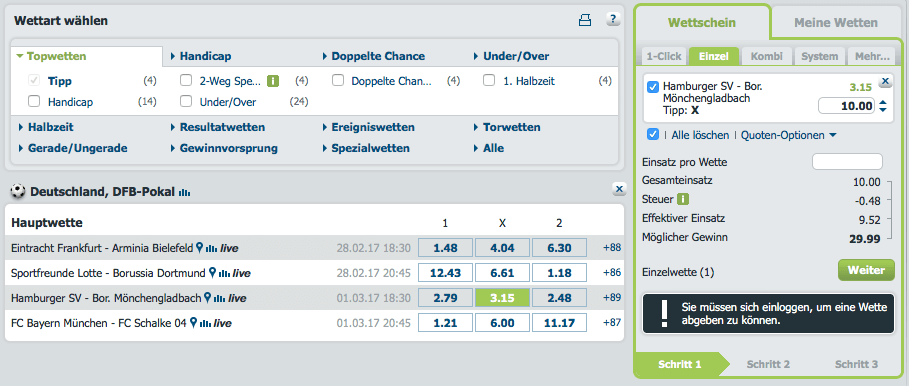
Task: Expand the Torwetten category
Action: [507, 127]
